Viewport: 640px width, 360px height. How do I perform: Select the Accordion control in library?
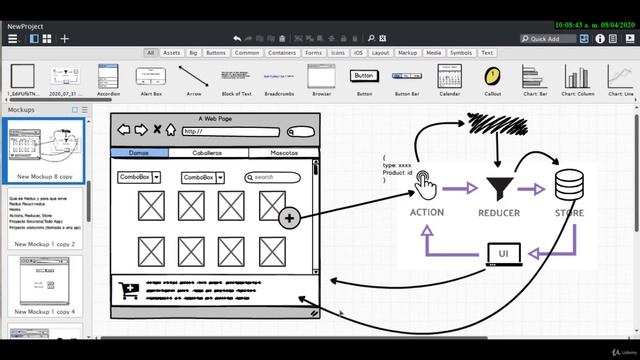point(108,80)
